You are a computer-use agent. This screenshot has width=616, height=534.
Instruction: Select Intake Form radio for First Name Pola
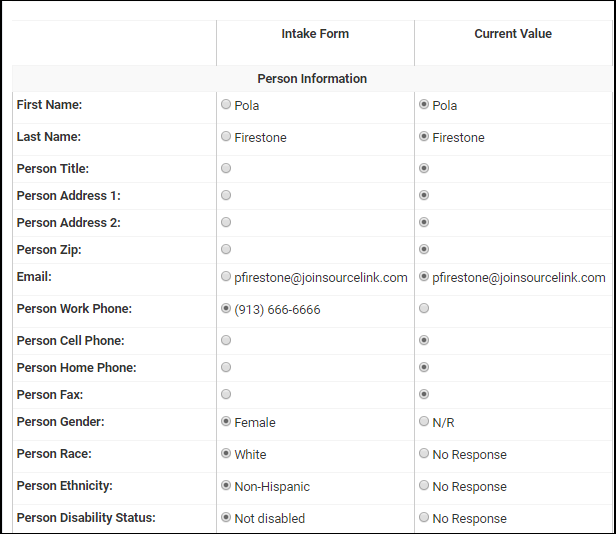coord(226,104)
